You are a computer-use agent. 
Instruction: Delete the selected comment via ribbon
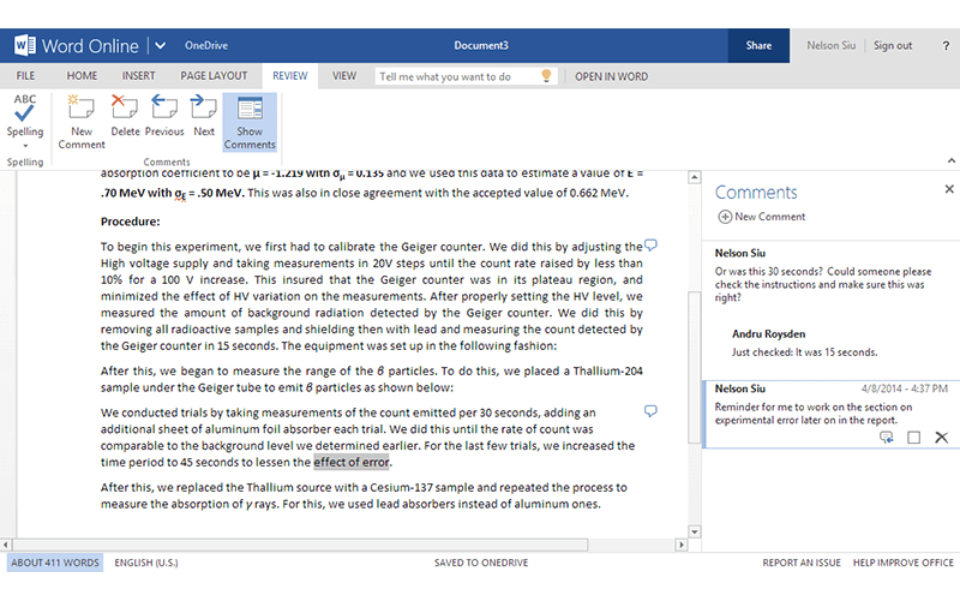[x=125, y=116]
